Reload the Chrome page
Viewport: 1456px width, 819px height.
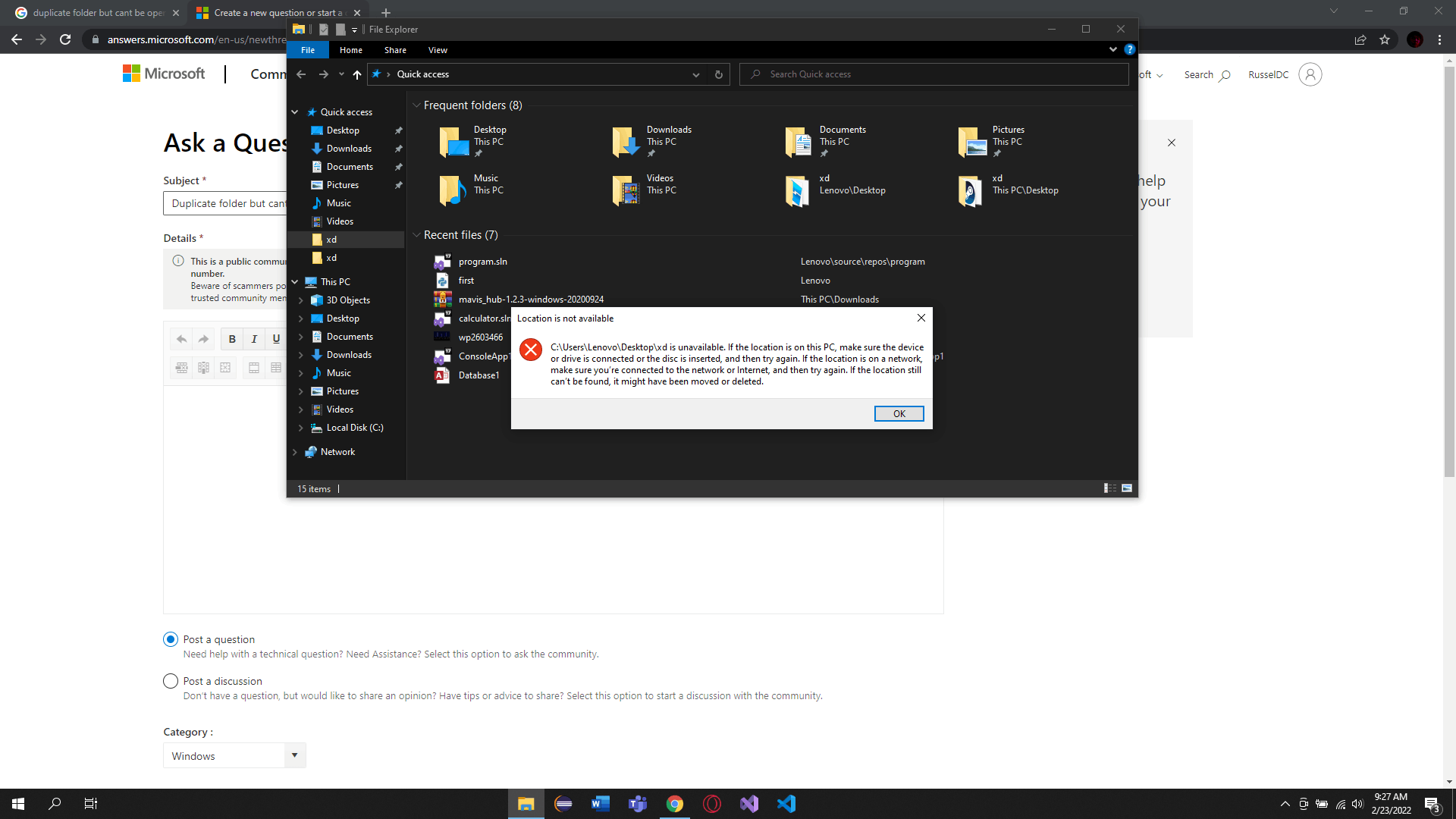pos(65,39)
